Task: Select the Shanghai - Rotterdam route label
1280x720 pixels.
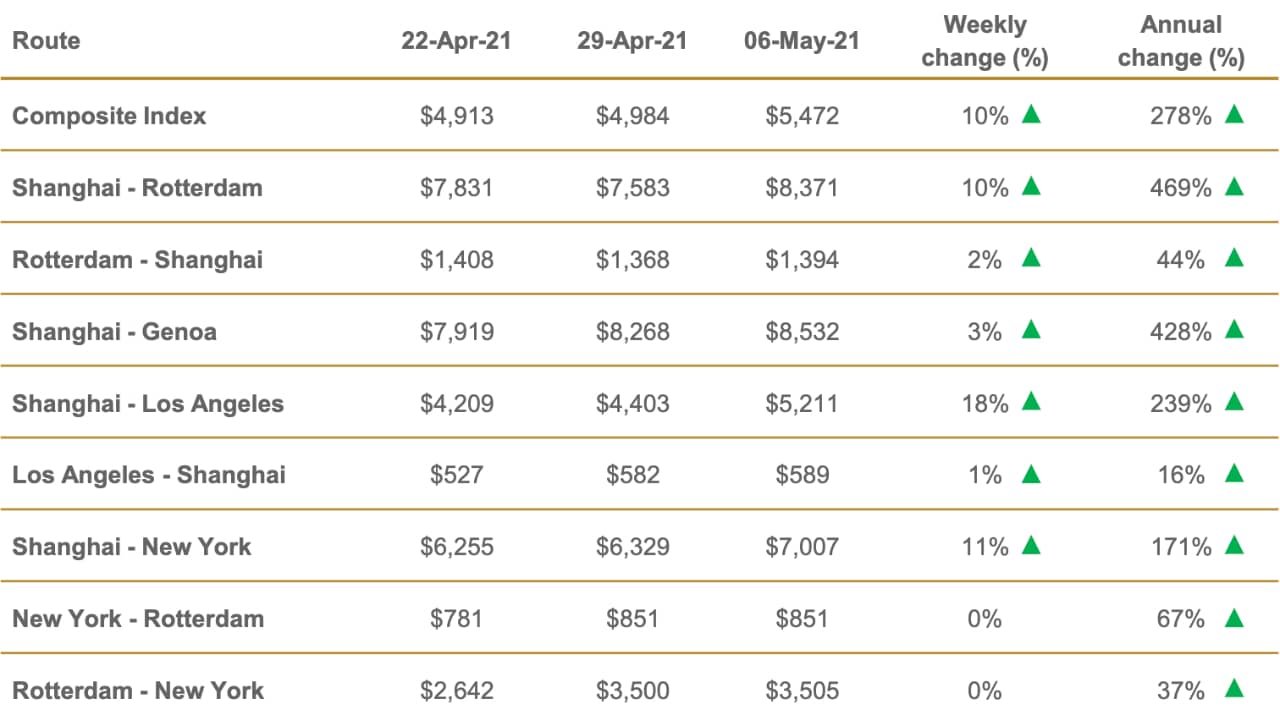Action: click(x=137, y=188)
